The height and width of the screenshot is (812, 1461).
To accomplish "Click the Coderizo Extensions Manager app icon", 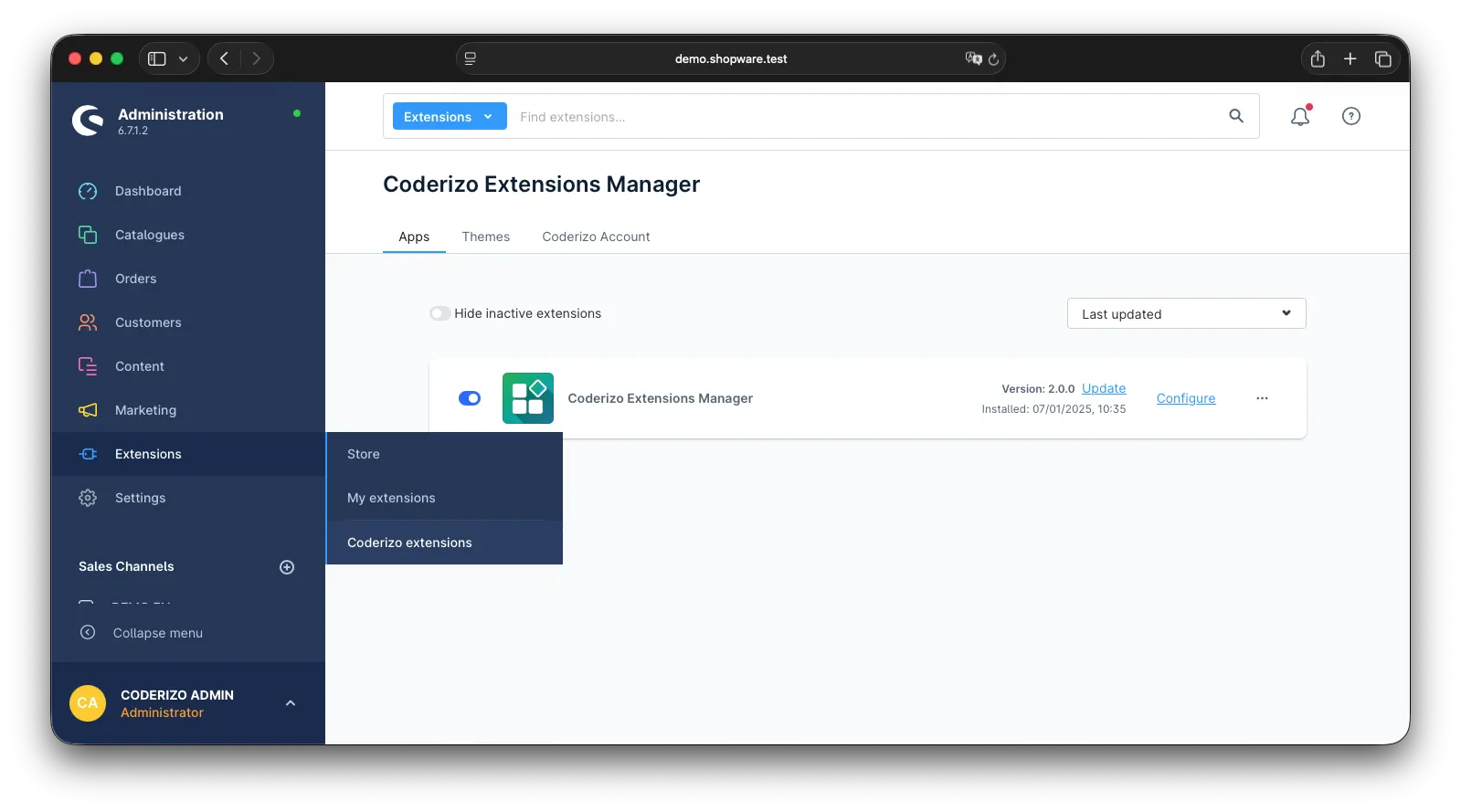I will click(527, 398).
